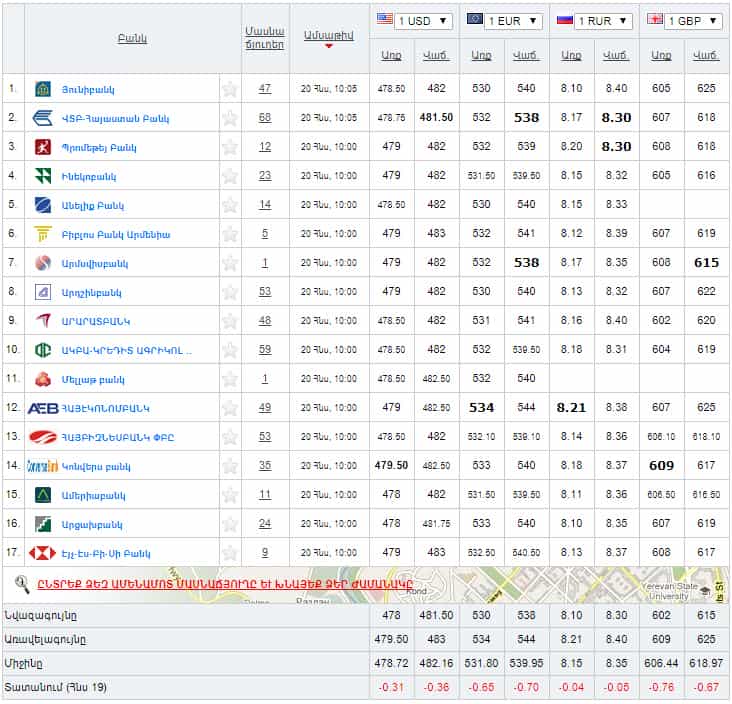Toggle favorite star for Յունիբանկ

pyautogui.click(x=230, y=89)
